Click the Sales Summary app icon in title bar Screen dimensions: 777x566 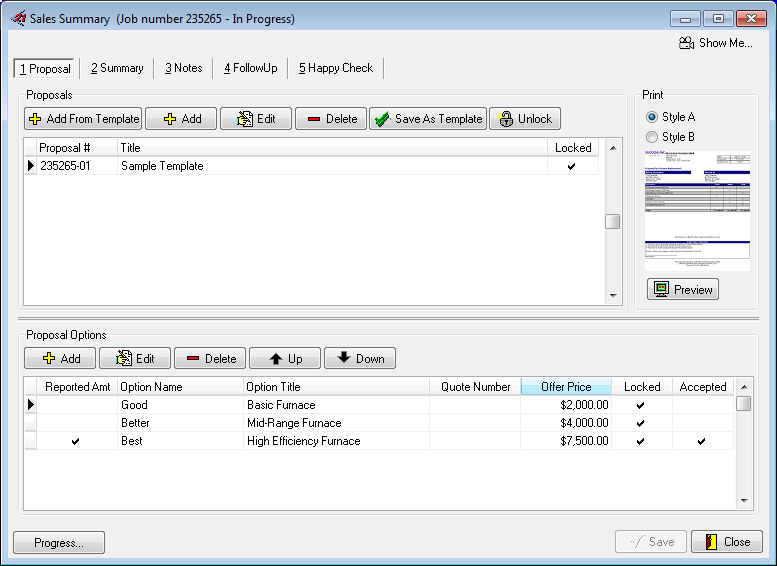pos(18,18)
